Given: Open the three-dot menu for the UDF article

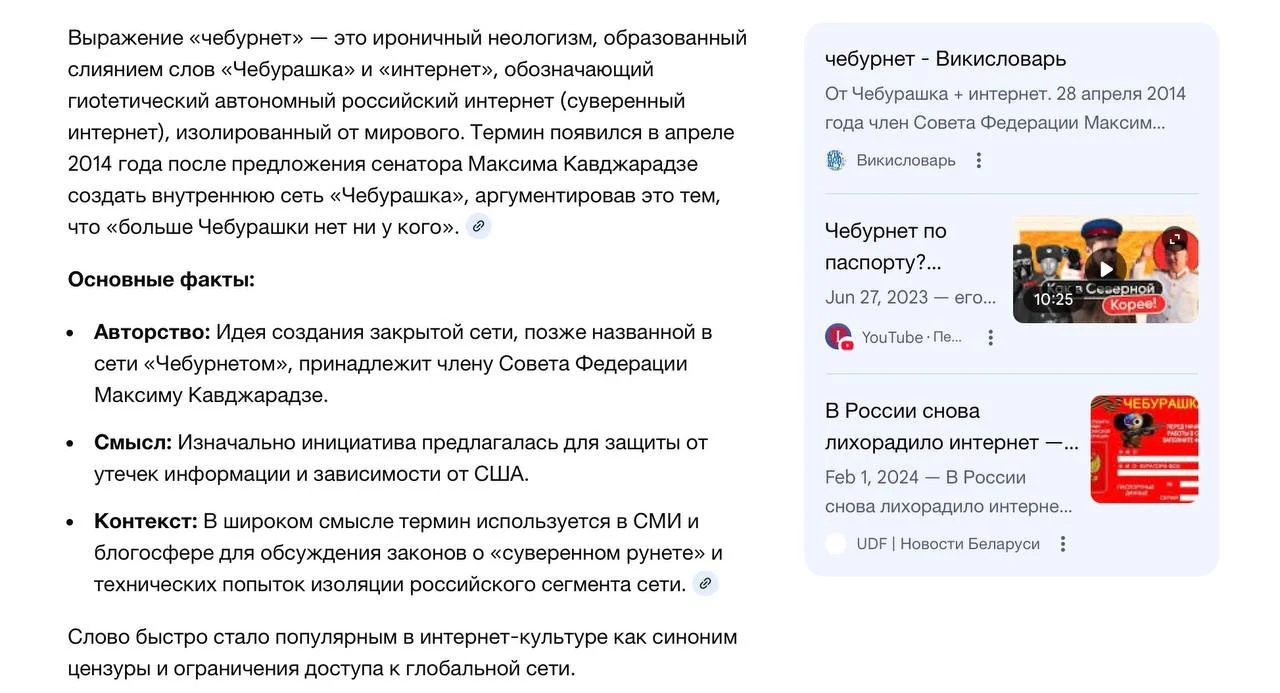Looking at the screenshot, I should [1063, 543].
